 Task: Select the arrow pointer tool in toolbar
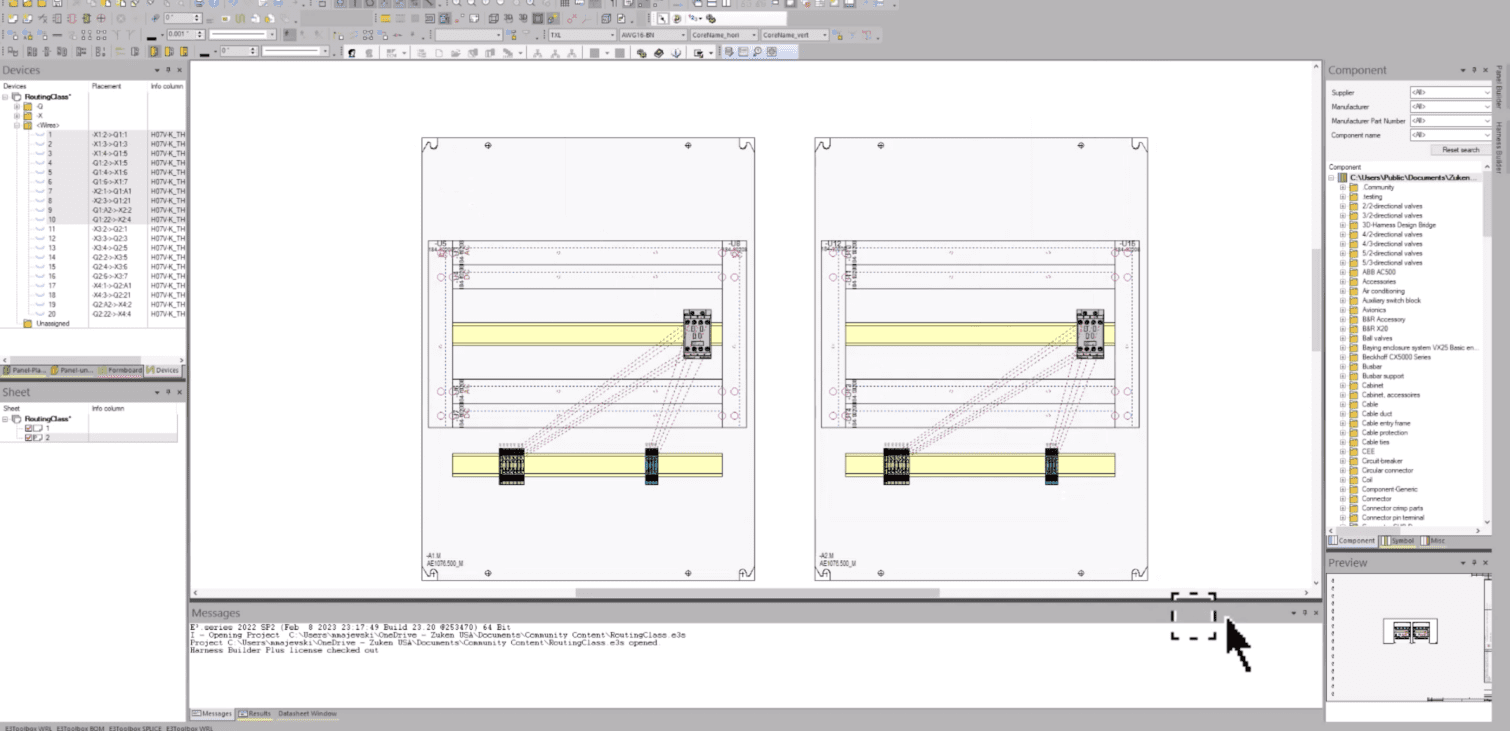[662, 18]
